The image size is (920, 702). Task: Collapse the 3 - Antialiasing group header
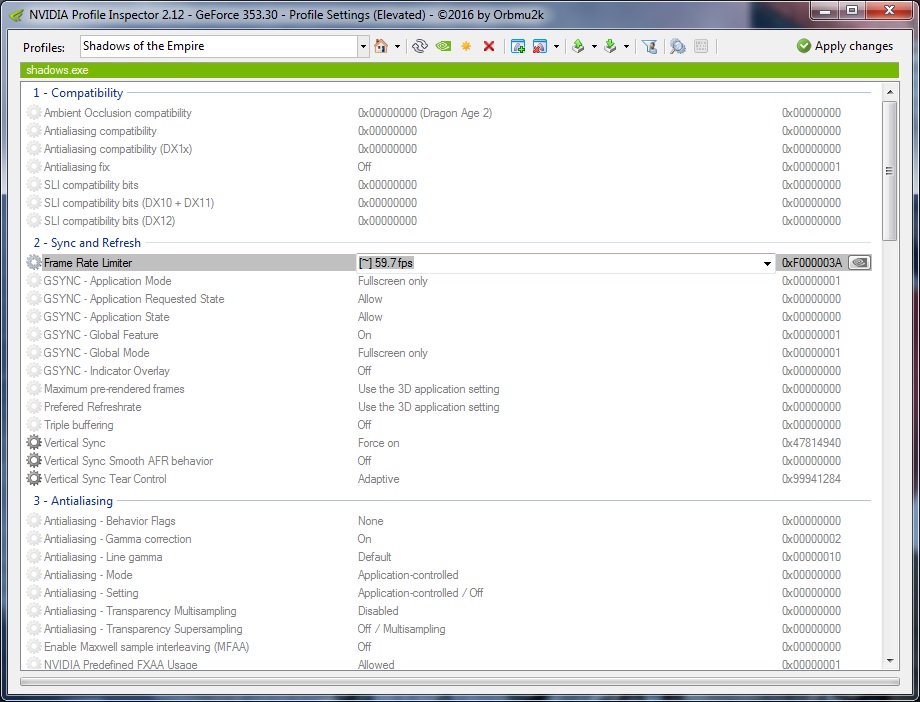[73, 501]
